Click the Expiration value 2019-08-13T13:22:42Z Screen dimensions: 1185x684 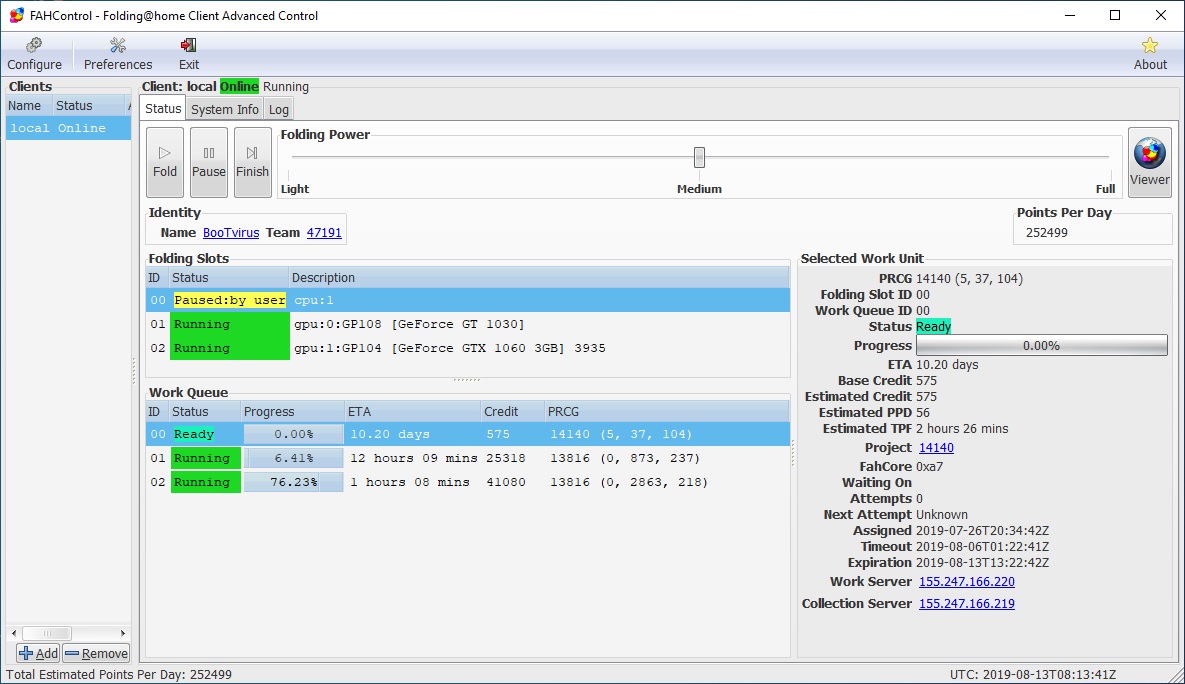[982, 562]
